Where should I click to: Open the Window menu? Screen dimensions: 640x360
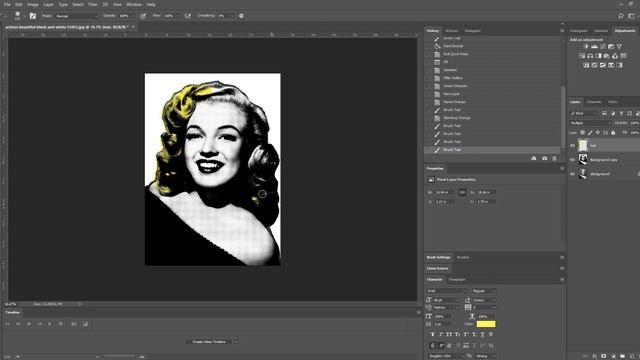point(134,4)
